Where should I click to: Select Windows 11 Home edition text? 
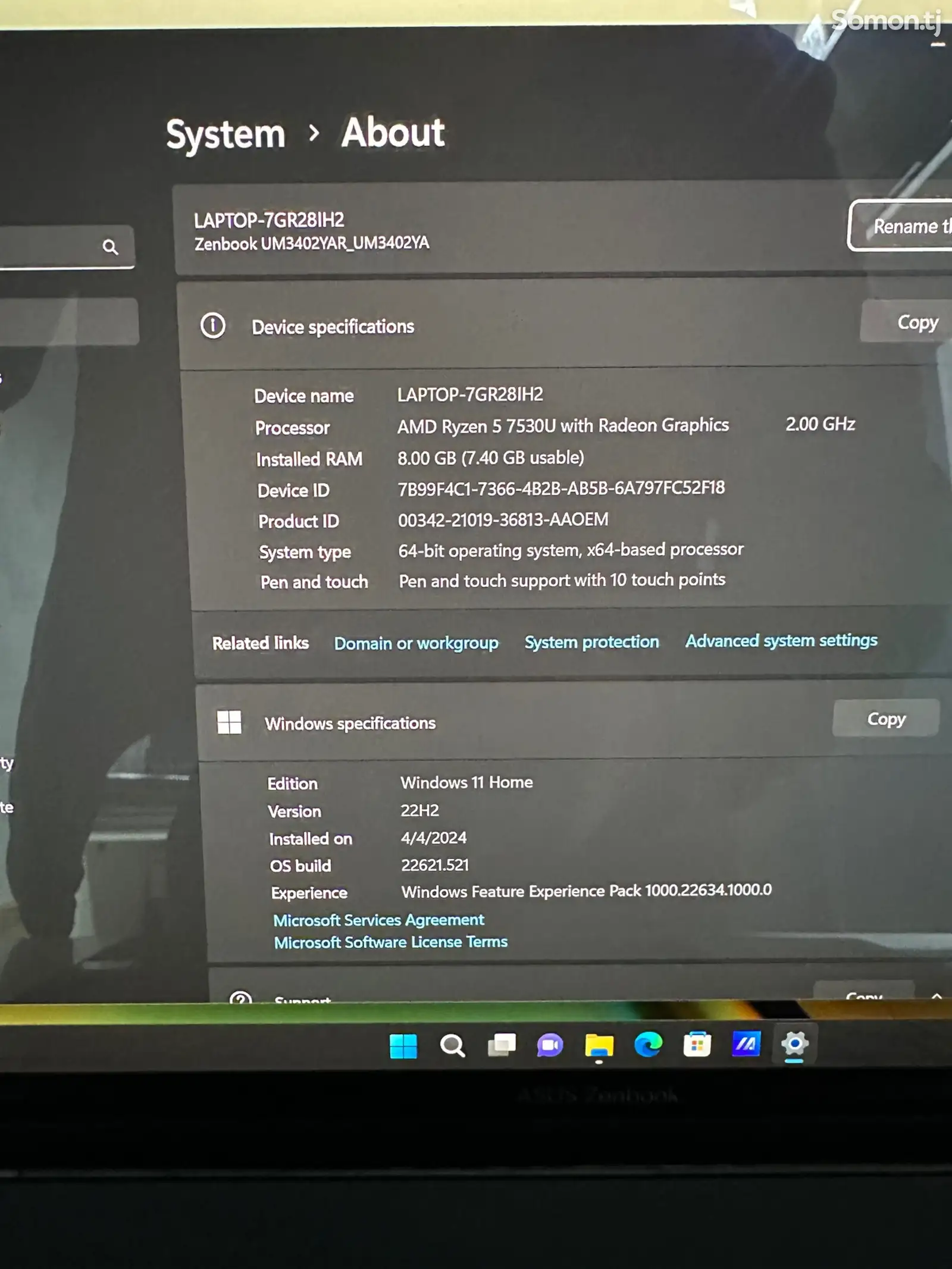466,782
